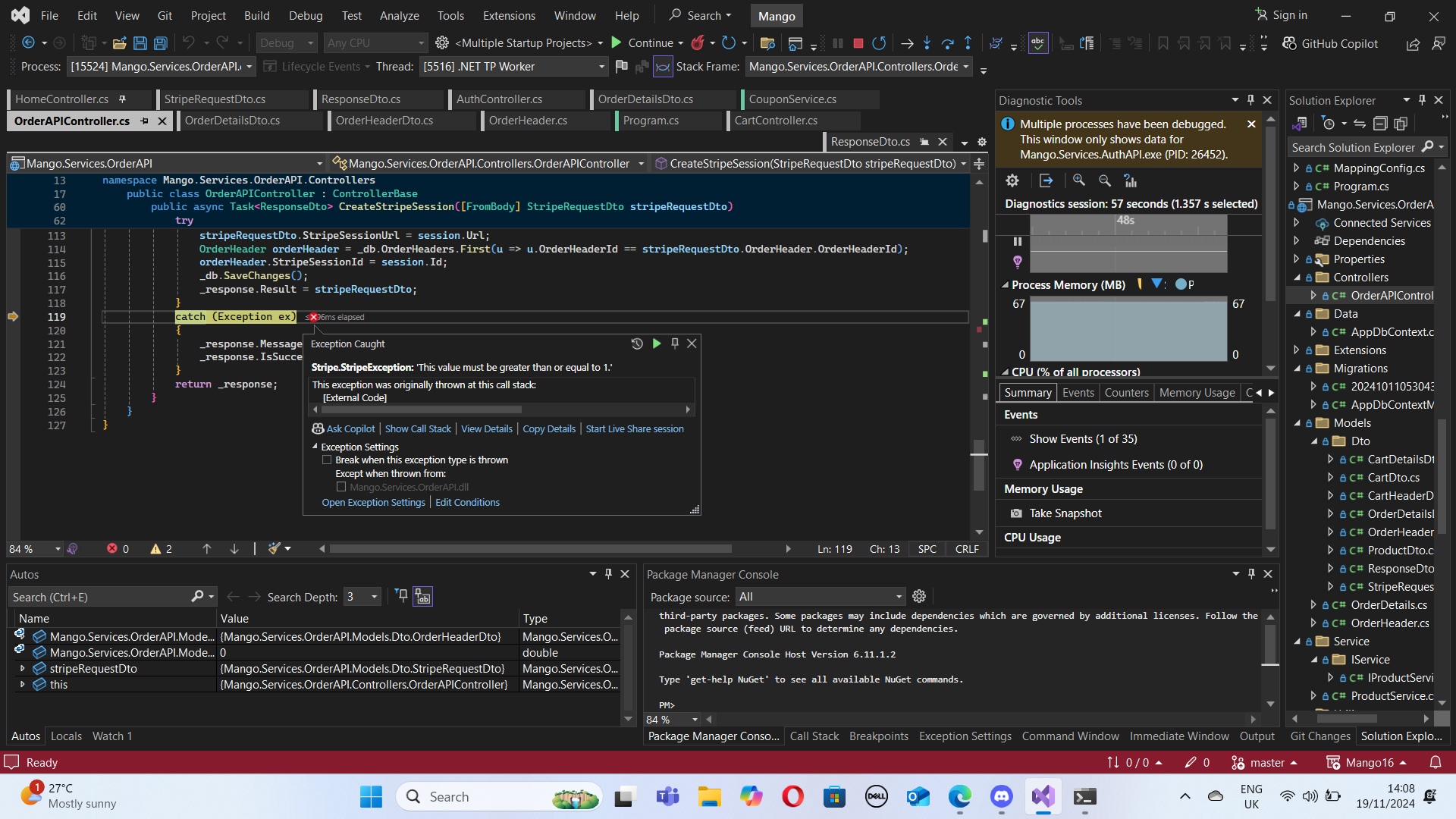
Task: Switch to the Call Stack tab
Action: [x=814, y=736]
